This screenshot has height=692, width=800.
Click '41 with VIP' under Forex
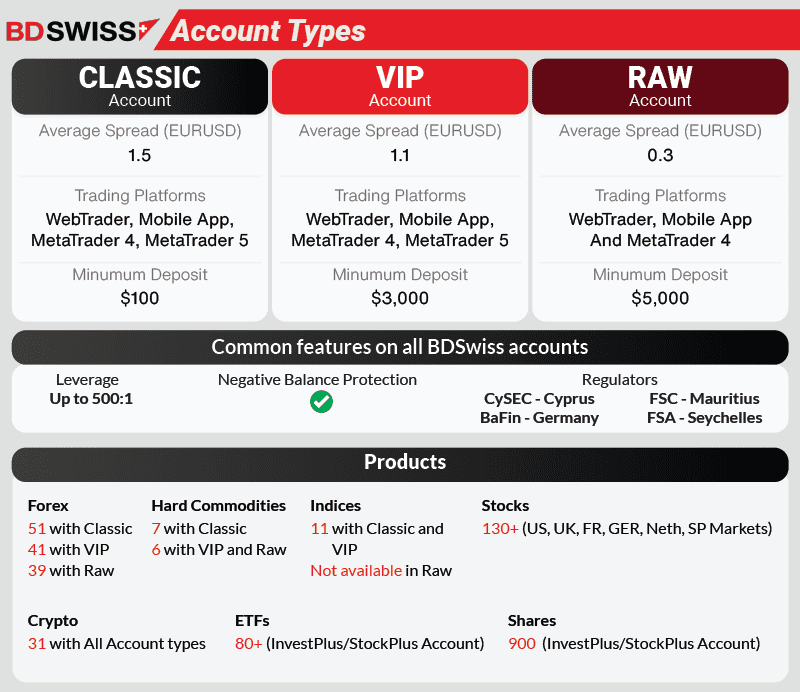tap(68, 550)
